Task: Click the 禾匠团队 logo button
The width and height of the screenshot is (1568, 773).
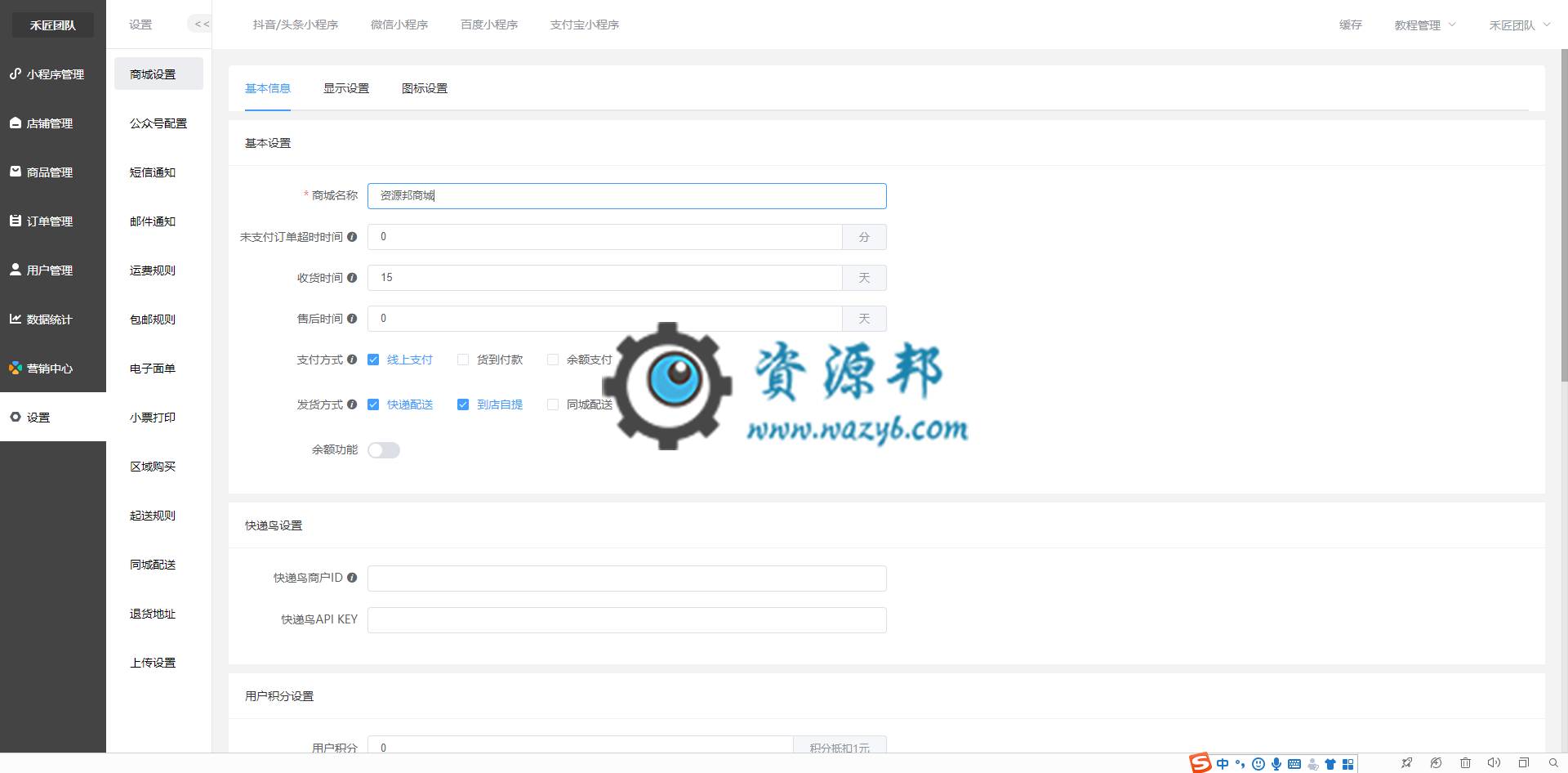Action: click(x=53, y=25)
